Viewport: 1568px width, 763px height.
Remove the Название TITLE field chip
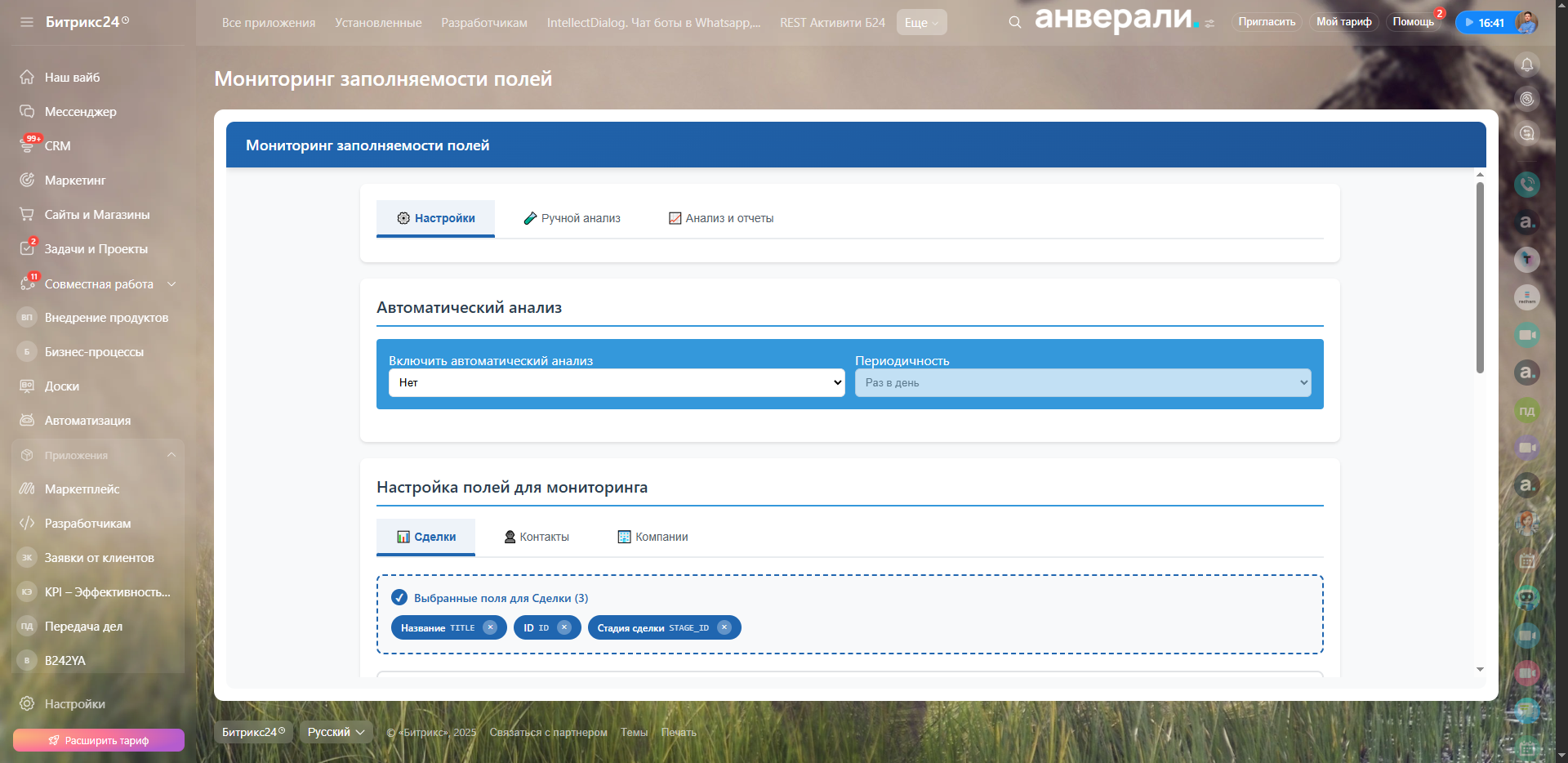pyautogui.click(x=490, y=627)
